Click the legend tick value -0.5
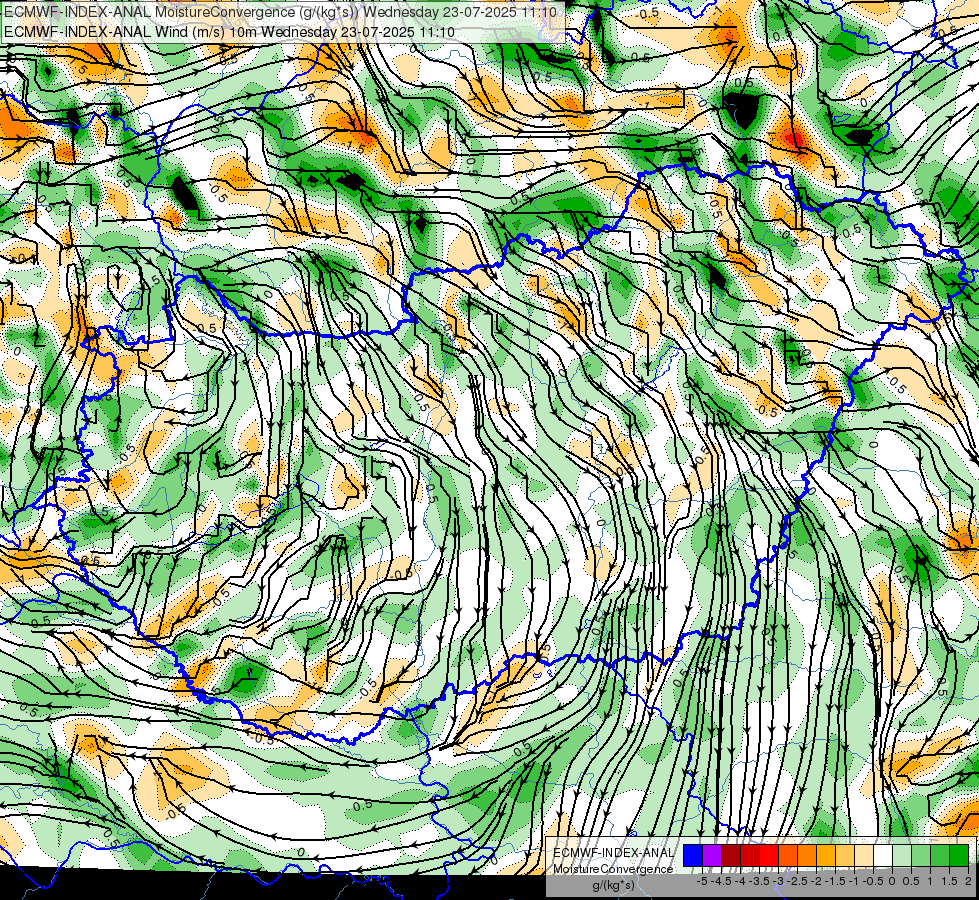The height and width of the screenshot is (900, 979). 873,881
